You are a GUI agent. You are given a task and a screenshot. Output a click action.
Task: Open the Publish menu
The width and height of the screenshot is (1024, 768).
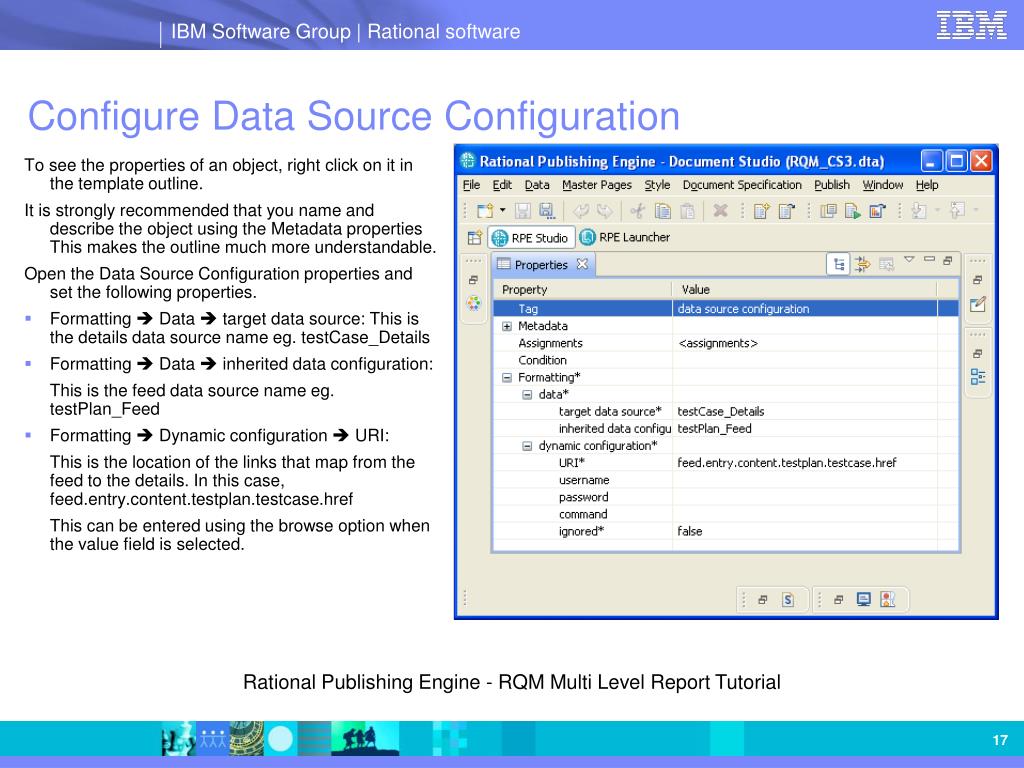pos(832,185)
